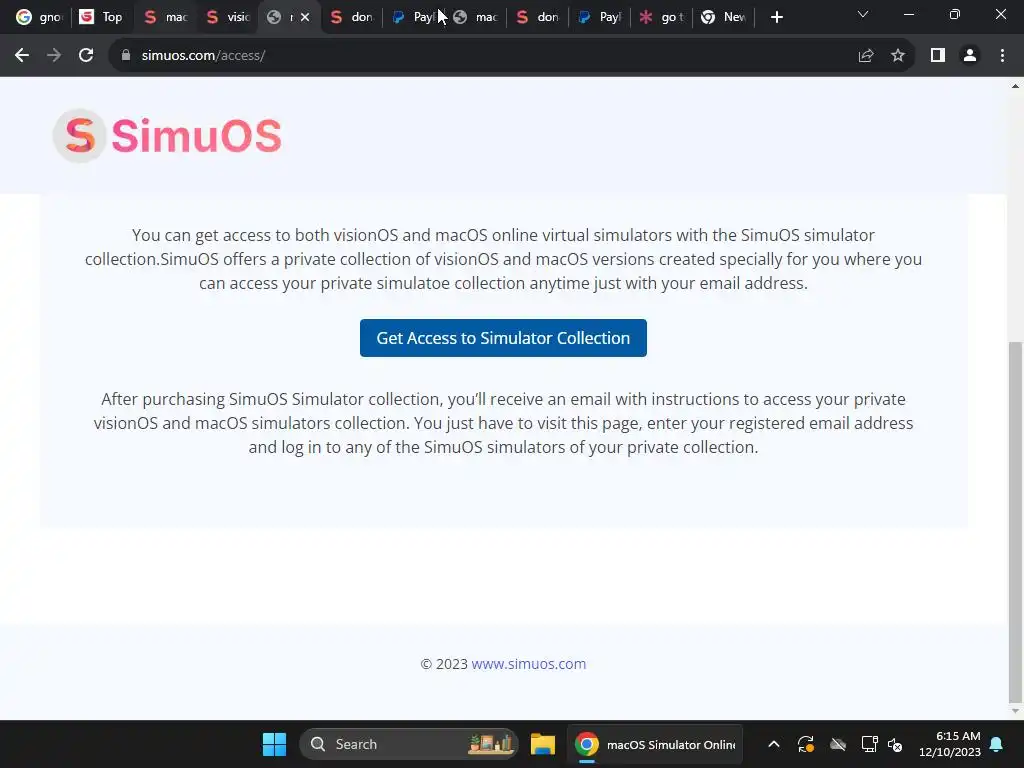Click the network display tray icon
This screenshot has height=768, width=1024.
(x=869, y=744)
